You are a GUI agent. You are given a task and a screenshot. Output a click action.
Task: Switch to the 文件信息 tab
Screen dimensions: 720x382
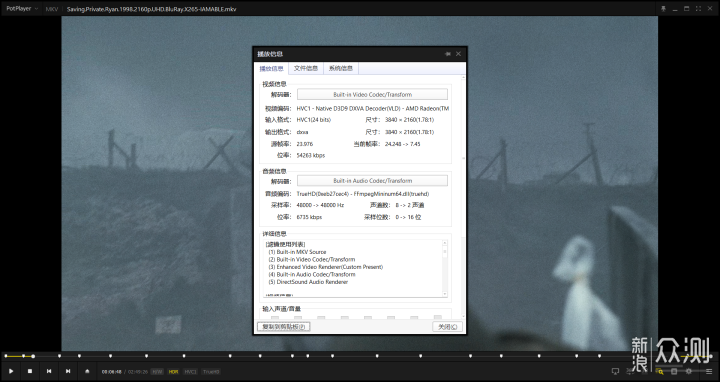point(306,68)
